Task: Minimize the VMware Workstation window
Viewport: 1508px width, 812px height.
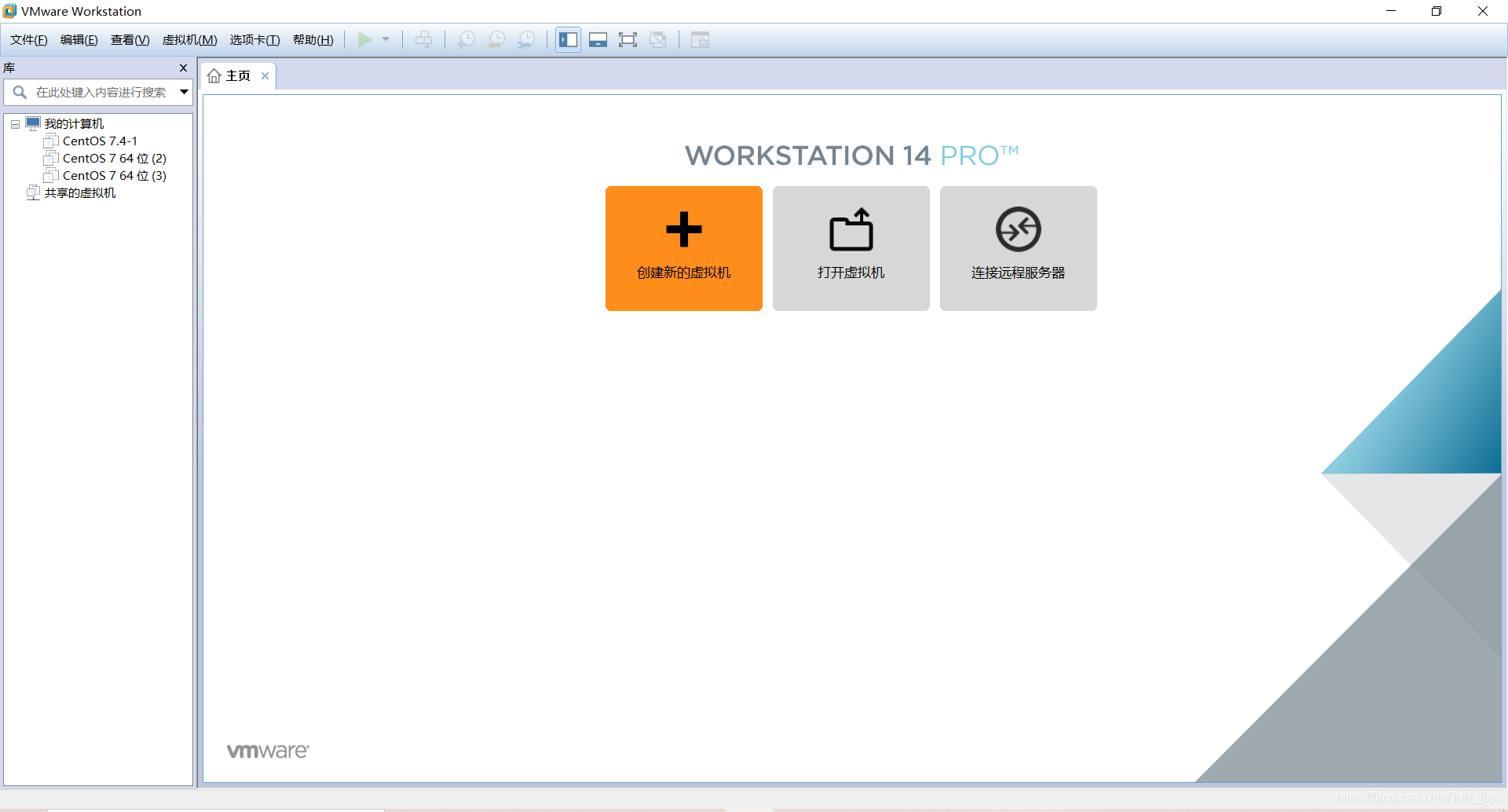Action: click(1391, 11)
